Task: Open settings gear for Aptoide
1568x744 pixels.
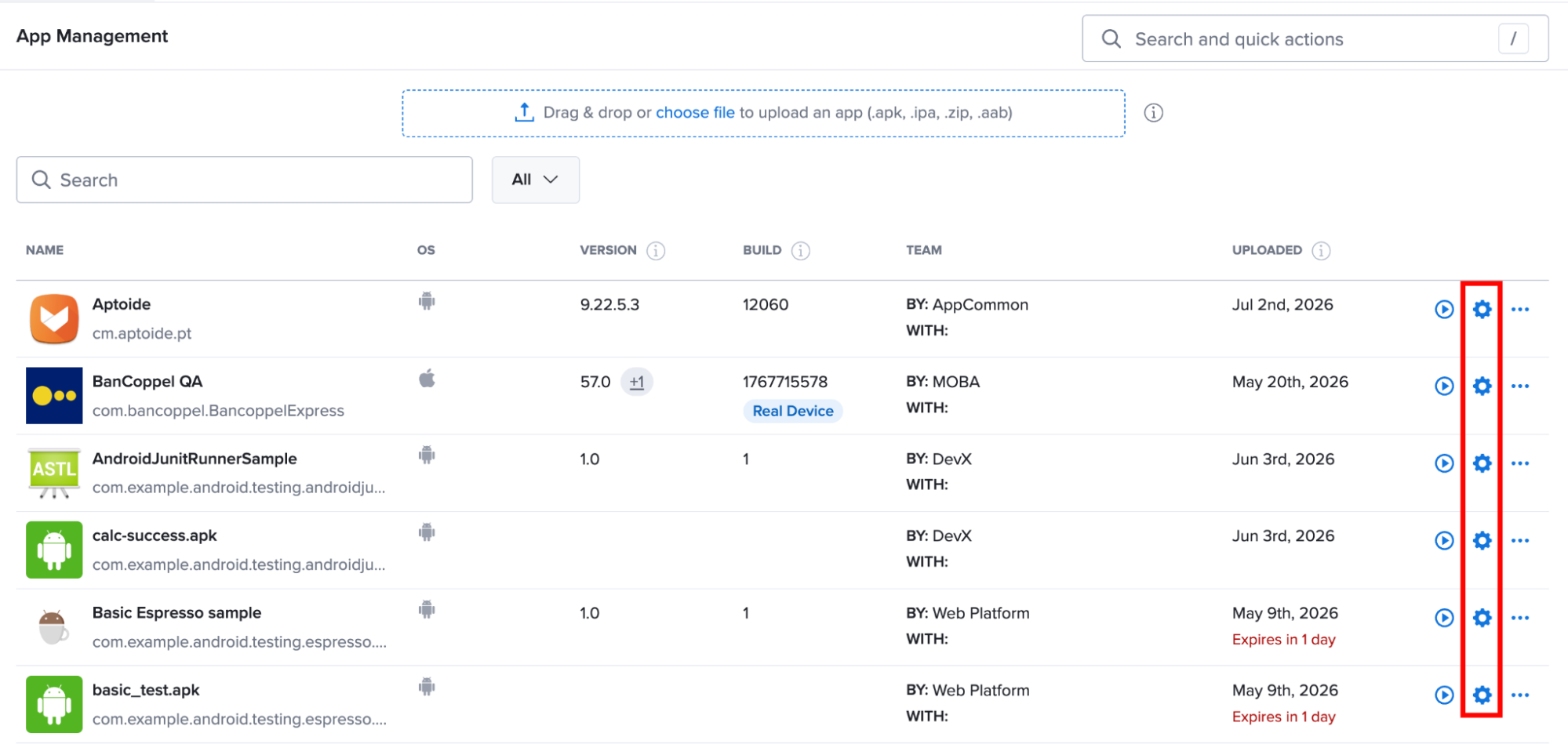Action: (x=1482, y=310)
